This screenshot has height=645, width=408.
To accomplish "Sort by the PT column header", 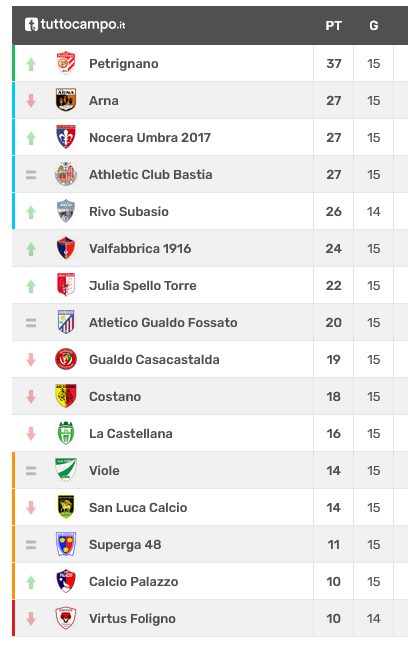I will pos(334,26).
